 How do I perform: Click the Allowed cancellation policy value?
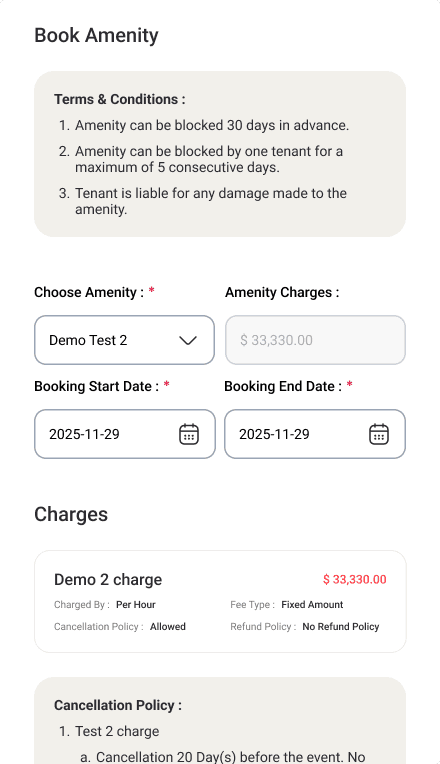(168, 627)
